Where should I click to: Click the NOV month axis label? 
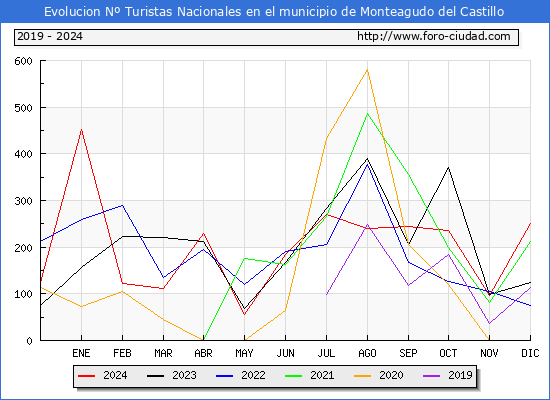[x=489, y=353]
